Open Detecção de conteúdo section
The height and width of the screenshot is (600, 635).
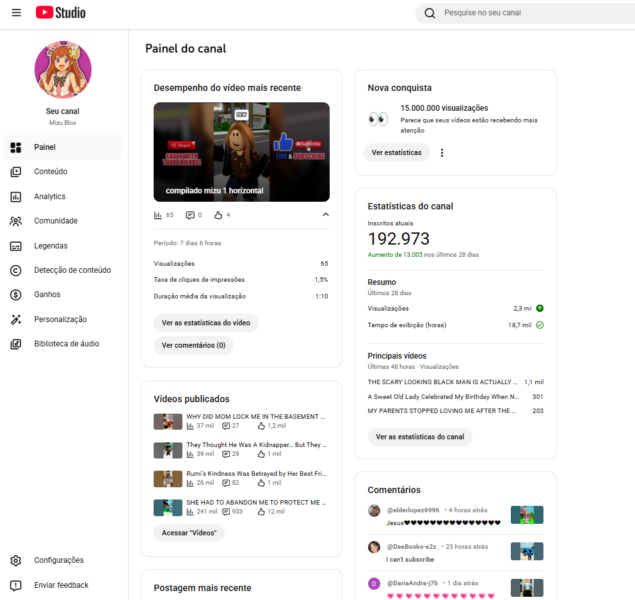coord(63,270)
